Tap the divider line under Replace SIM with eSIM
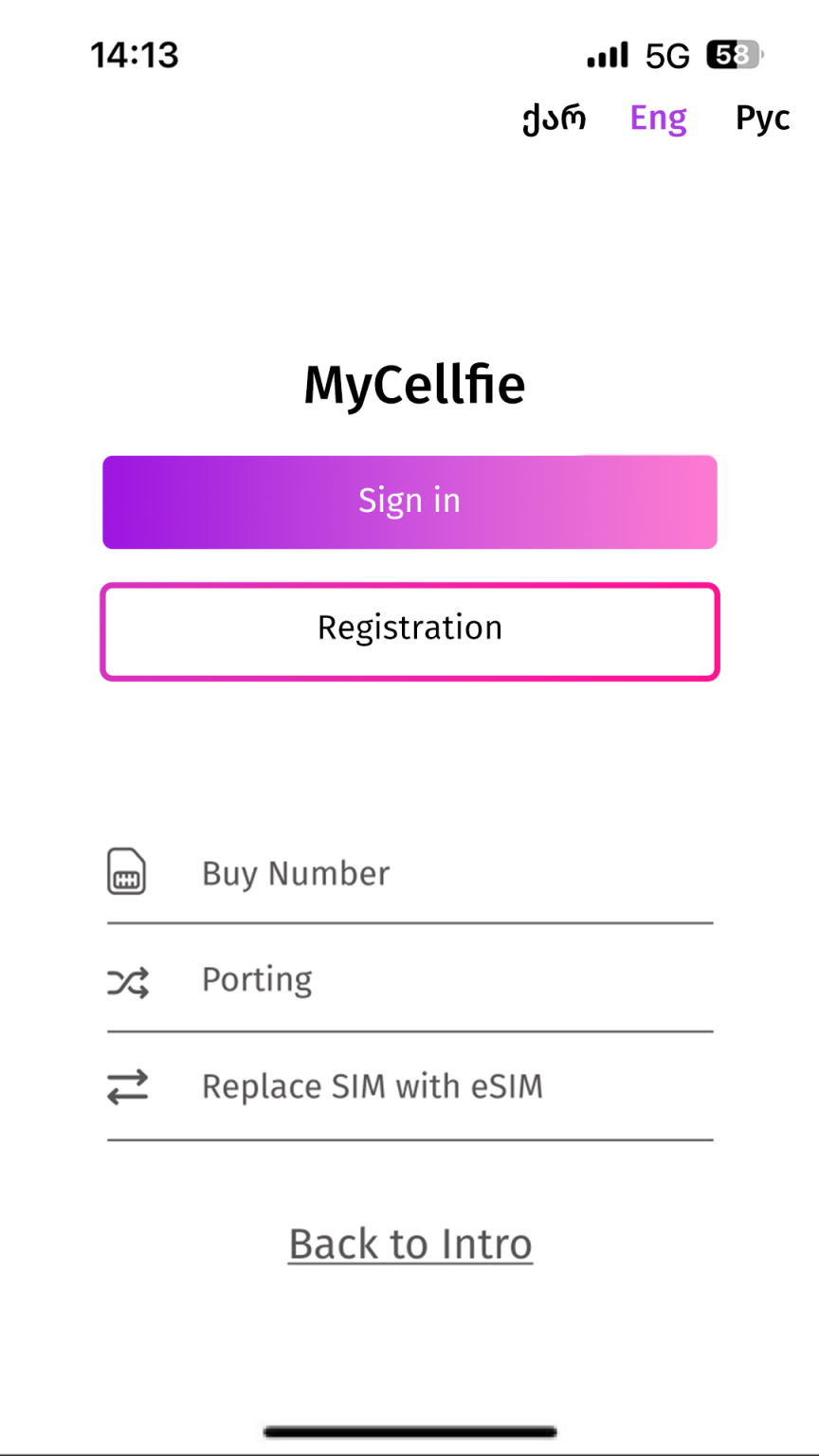819x1456 pixels. (x=409, y=1139)
